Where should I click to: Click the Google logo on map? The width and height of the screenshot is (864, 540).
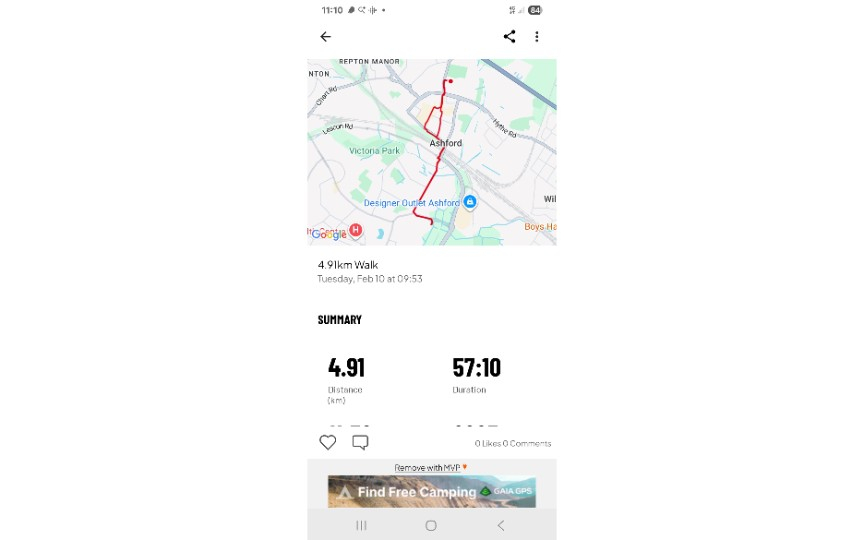[x=328, y=234]
